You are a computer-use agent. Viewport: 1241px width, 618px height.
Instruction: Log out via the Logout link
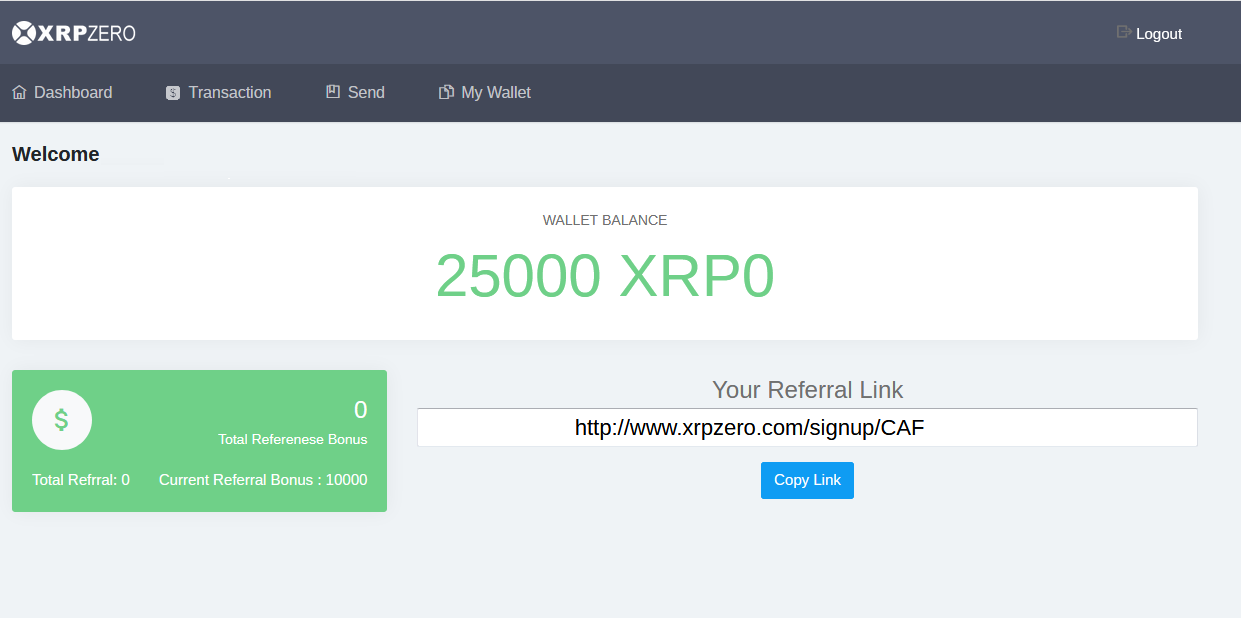[1159, 34]
